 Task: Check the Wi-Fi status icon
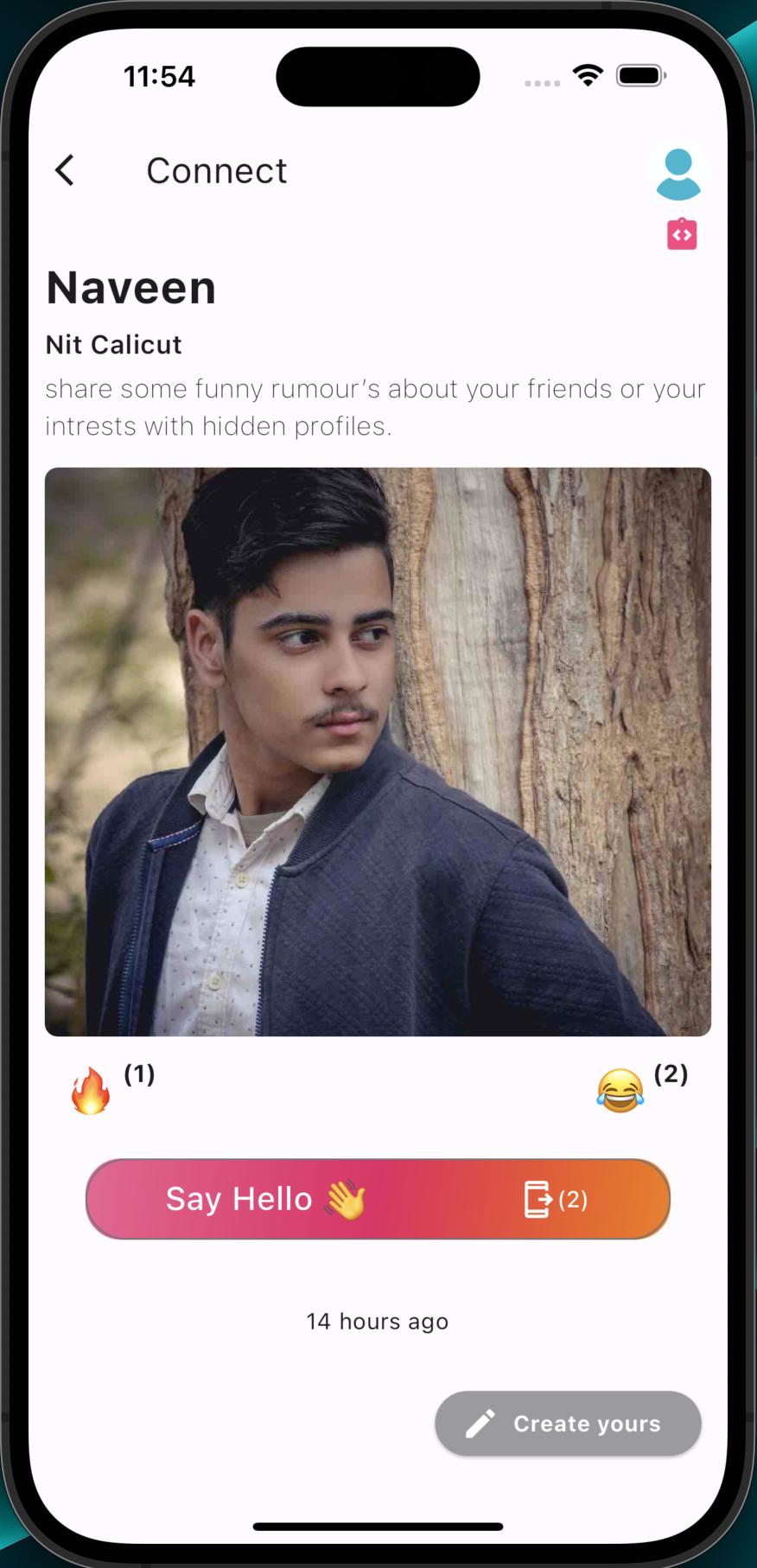point(588,75)
